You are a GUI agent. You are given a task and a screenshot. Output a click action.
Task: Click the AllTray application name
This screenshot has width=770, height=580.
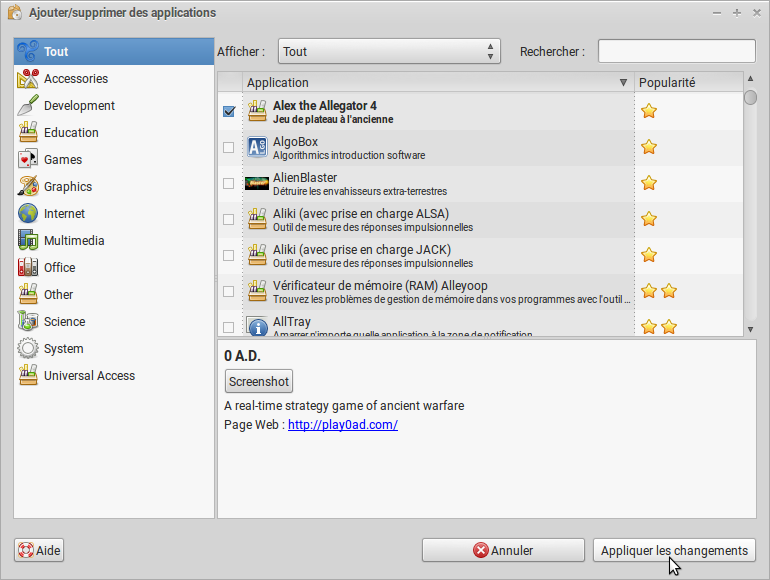pos(292,322)
